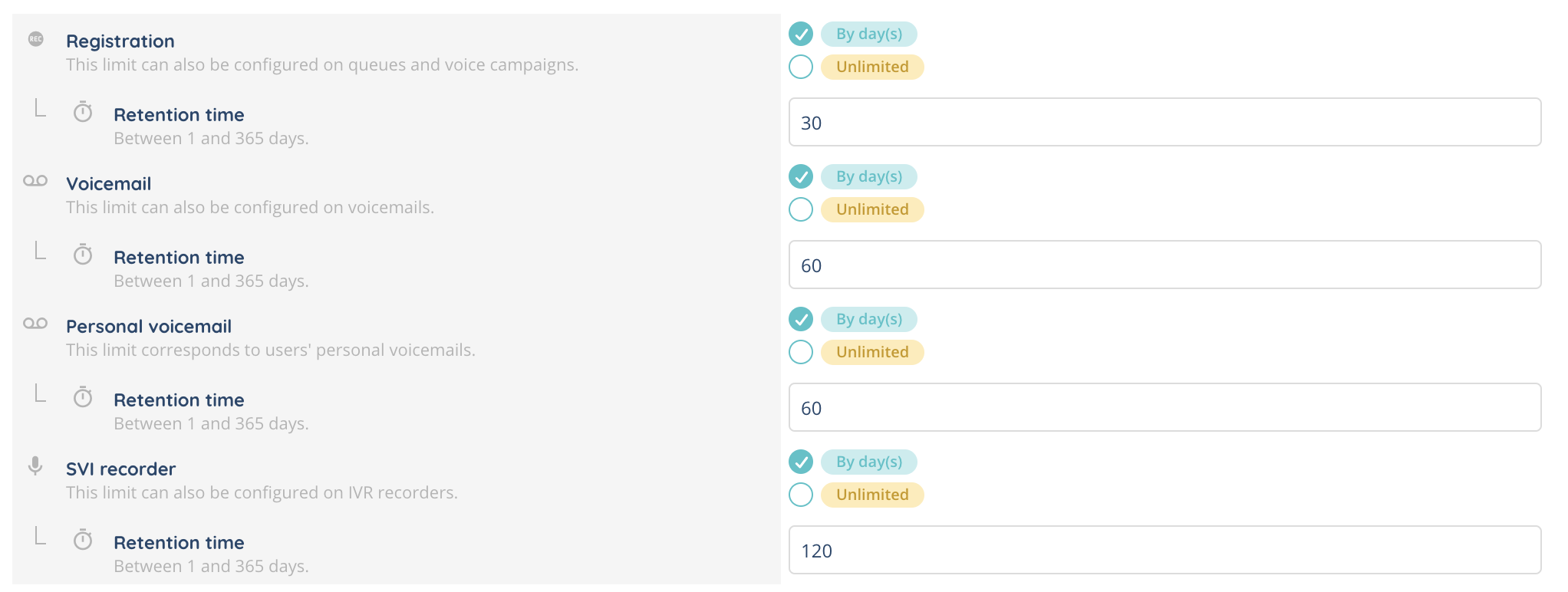Select Unlimited radio for Voicemail
Viewport: 1568px width, 592px height.
point(801,209)
